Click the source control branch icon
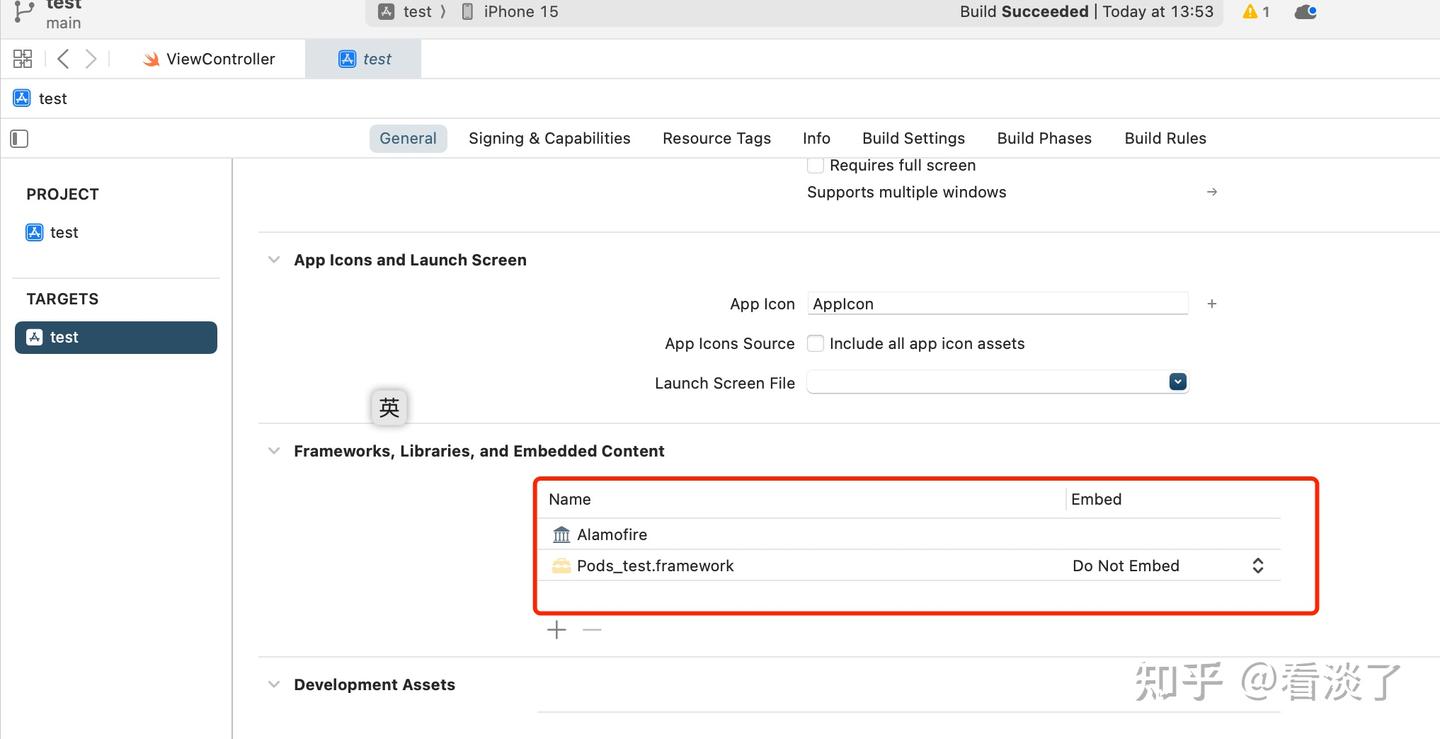 [23, 12]
